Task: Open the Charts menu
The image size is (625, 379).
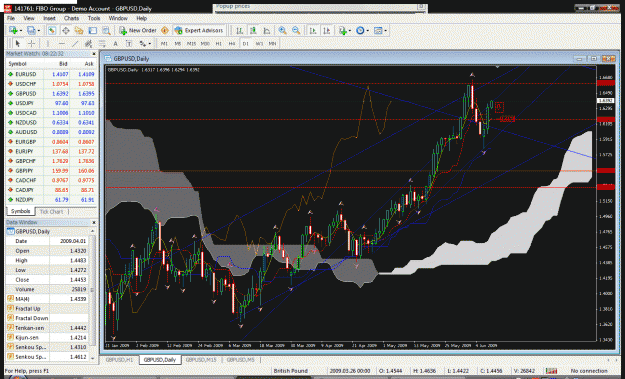Action: coord(71,18)
